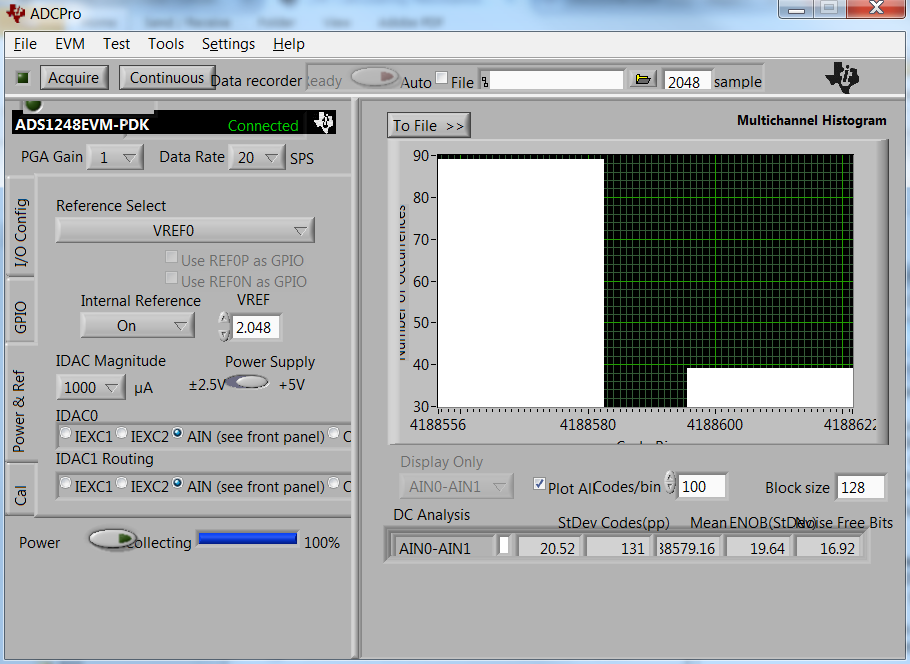910x664 pixels.
Task: Check Use REF0P as GPIO
Action: [x=171, y=257]
